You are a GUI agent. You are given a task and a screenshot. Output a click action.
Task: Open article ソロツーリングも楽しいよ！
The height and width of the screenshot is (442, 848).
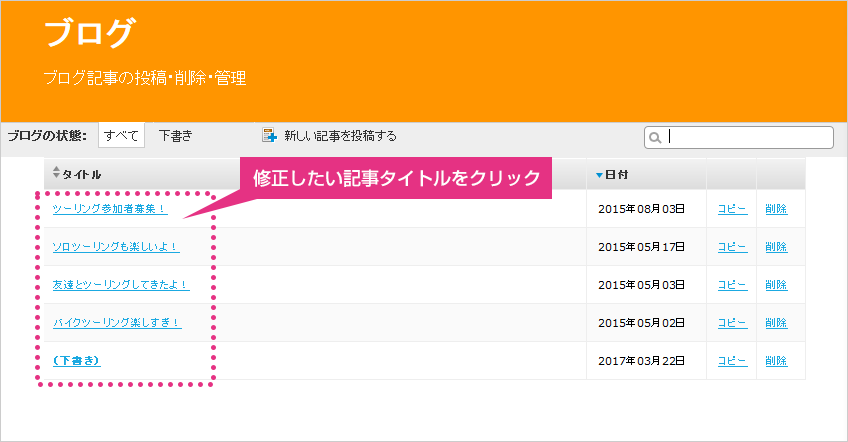(116, 247)
